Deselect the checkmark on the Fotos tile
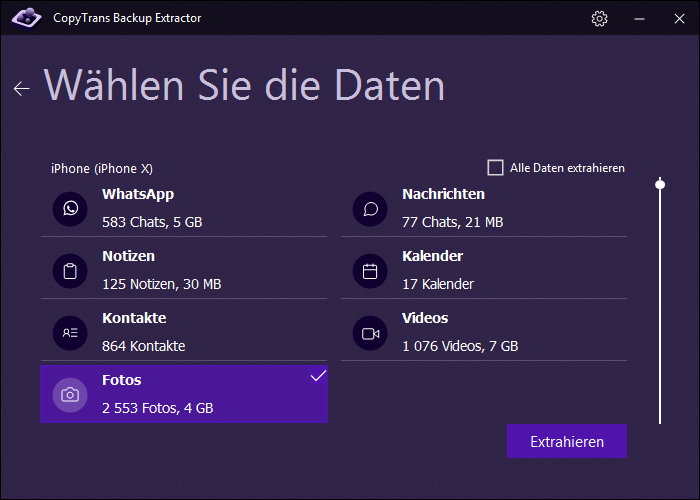 pos(318,376)
